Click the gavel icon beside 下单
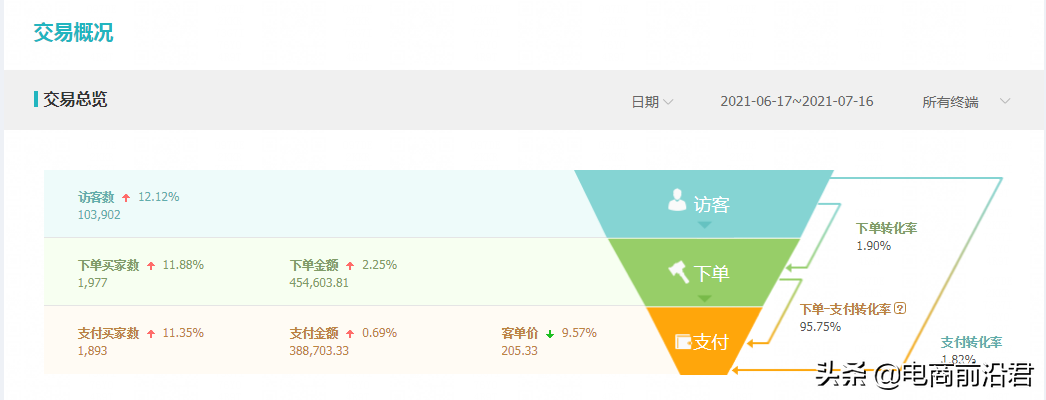The width and height of the screenshot is (1046, 400). point(678,269)
